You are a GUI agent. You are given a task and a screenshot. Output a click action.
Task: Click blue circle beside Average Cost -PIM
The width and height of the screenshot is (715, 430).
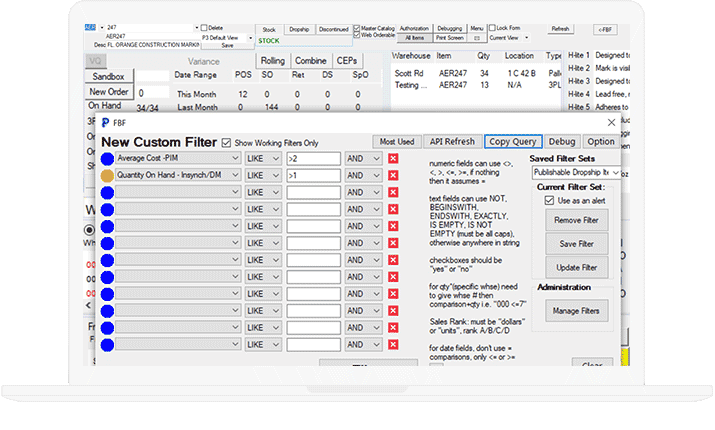click(106, 158)
